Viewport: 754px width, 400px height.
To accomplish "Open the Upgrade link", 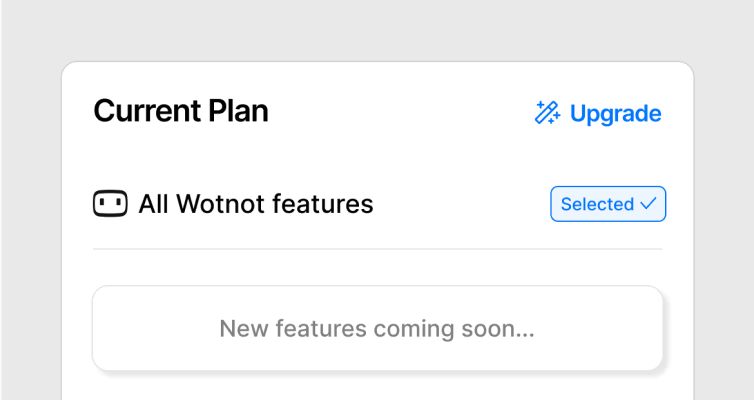I will (x=598, y=113).
